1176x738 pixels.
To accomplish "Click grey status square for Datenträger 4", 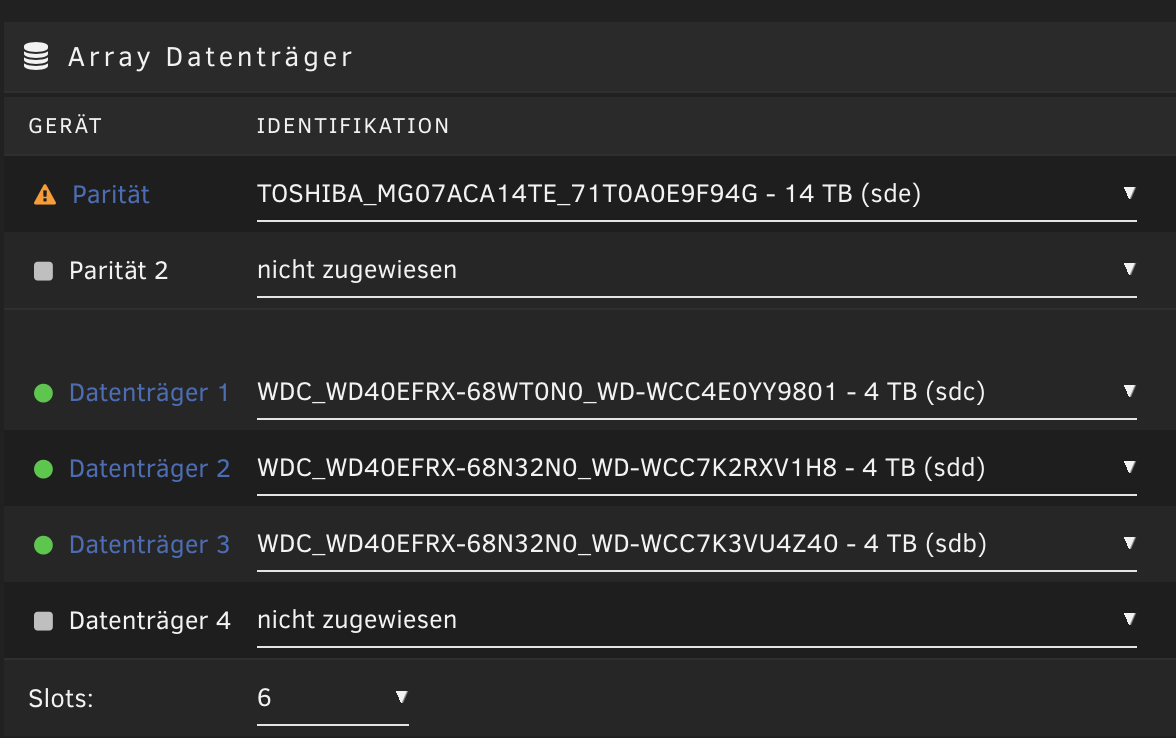I will pos(44,621).
